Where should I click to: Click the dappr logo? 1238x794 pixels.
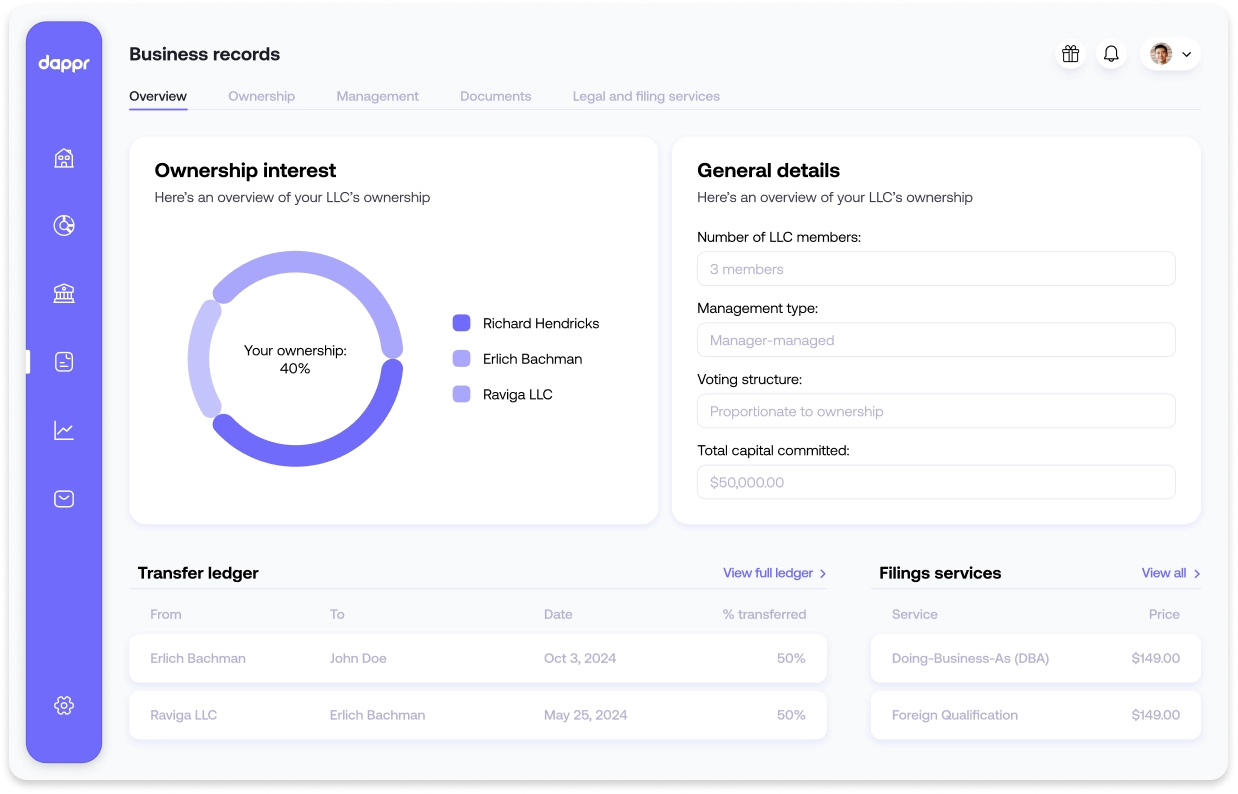(64, 64)
